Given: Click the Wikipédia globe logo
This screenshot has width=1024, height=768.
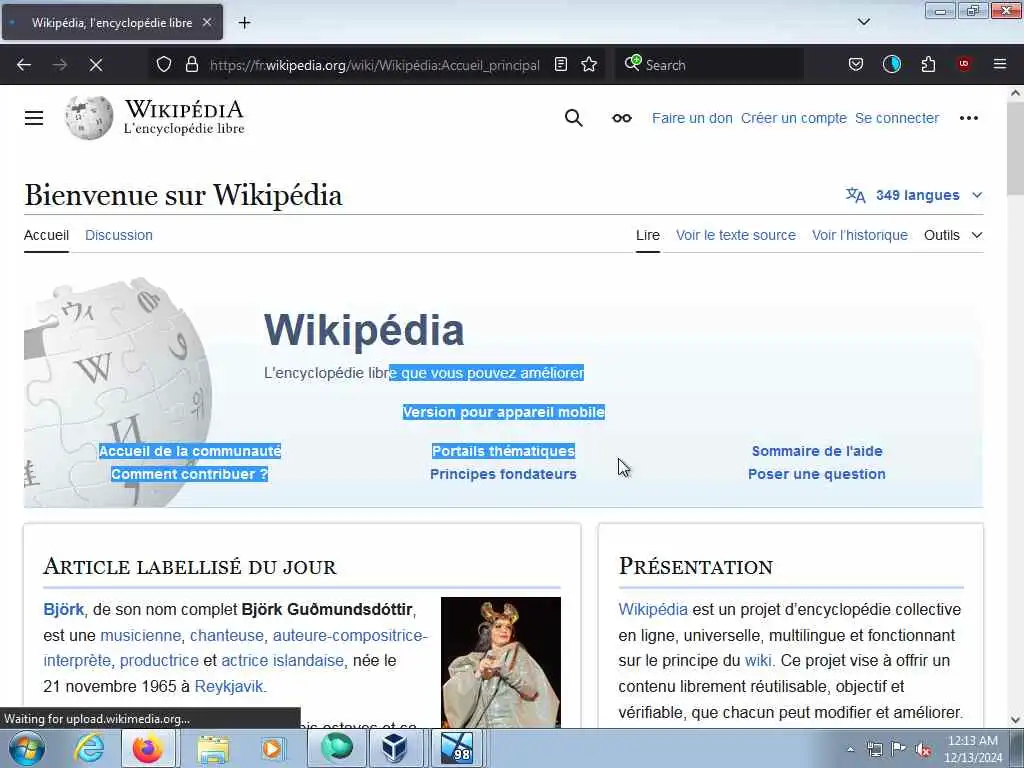Looking at the screenshot, I should click(89, 118).
